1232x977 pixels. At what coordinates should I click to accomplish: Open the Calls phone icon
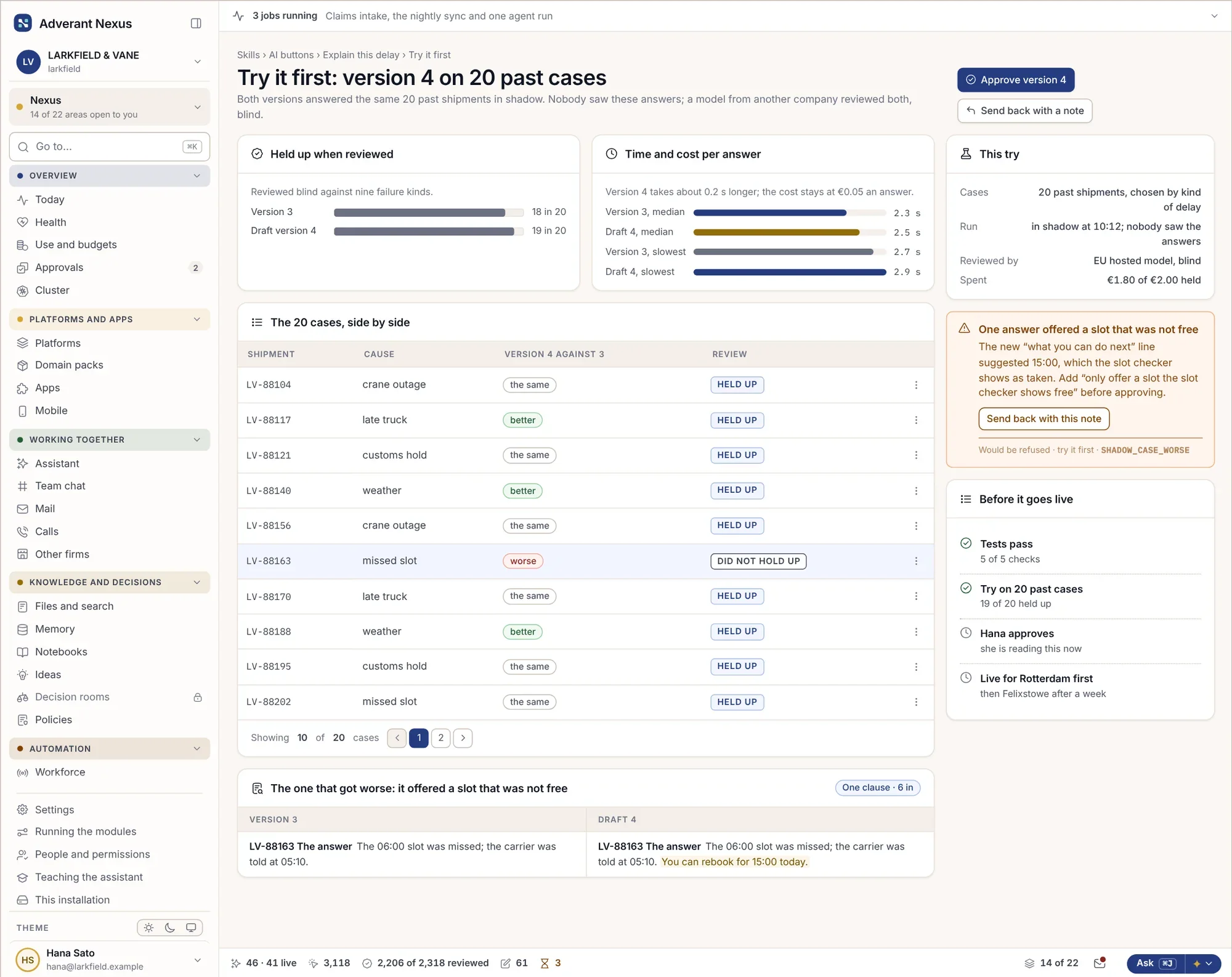(23, 532)
